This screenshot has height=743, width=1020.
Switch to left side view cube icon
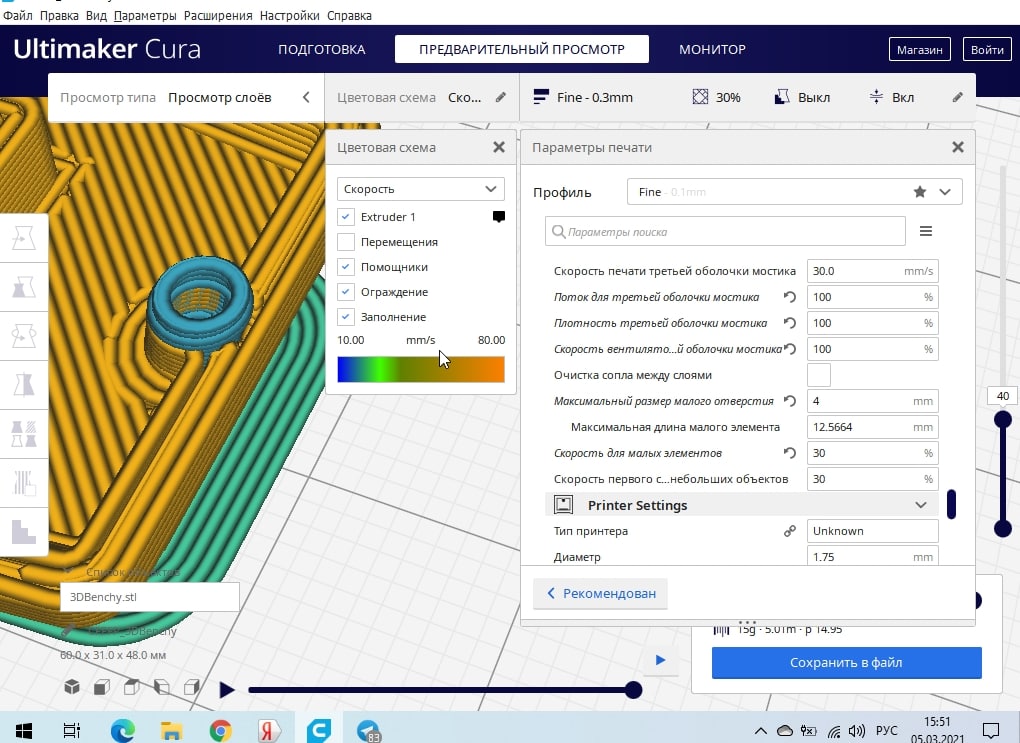click(x=162, y=687)
